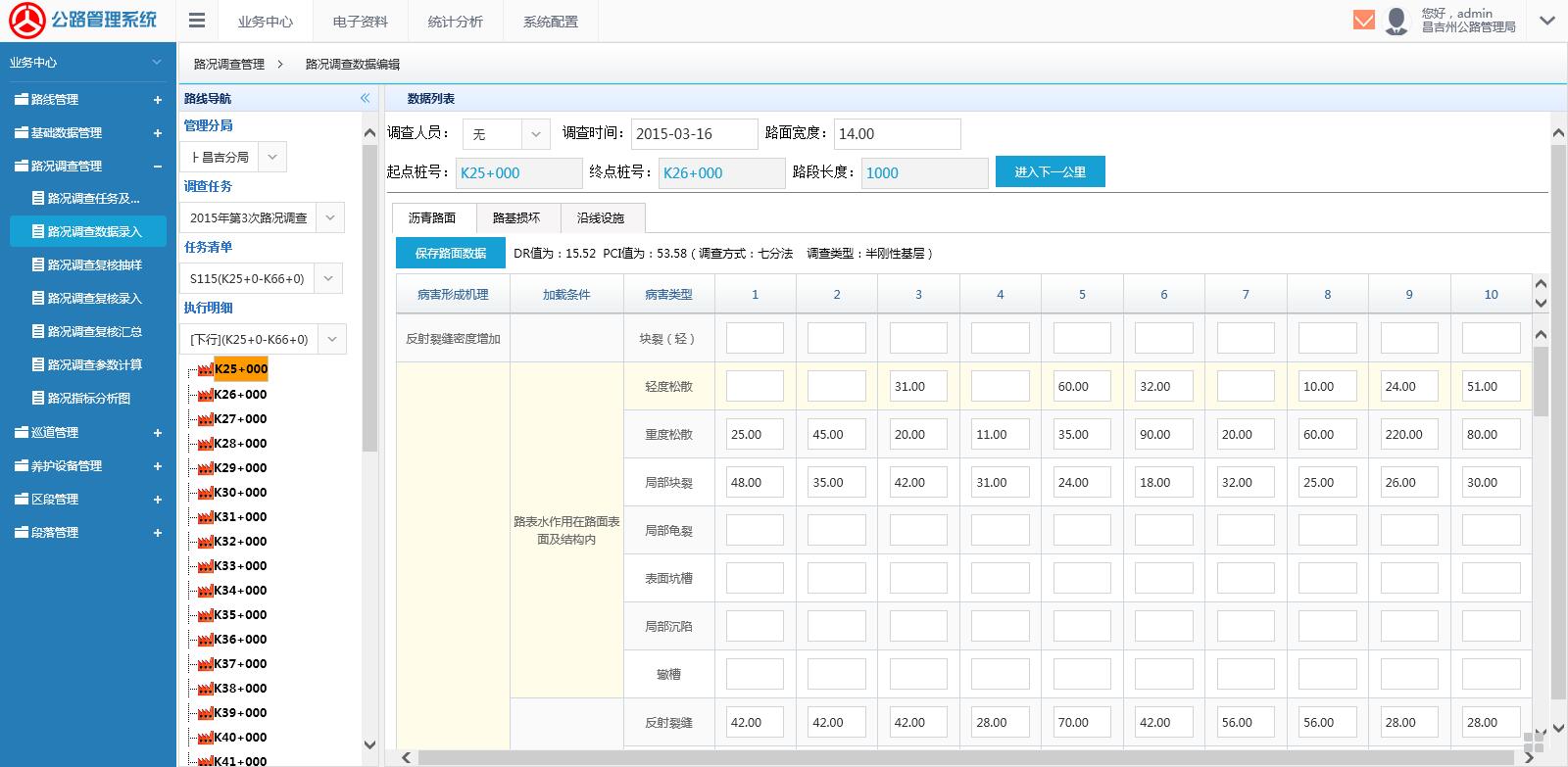Viewport: 1568px width, 767px height.
Task: Click the grid icon at bottom-right corner
Action: pos(1534,743)
